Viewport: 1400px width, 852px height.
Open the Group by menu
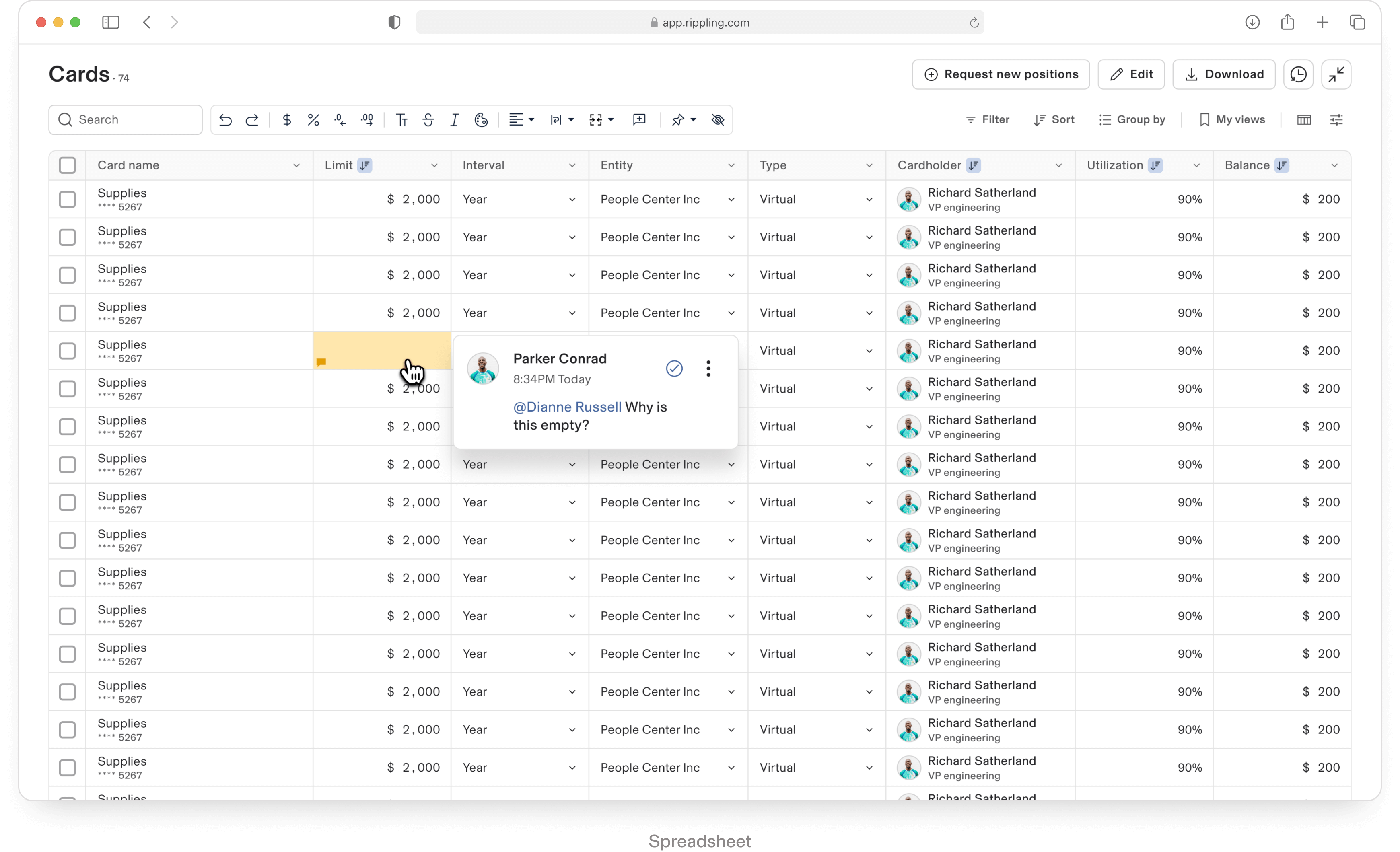coord(1132,120)
